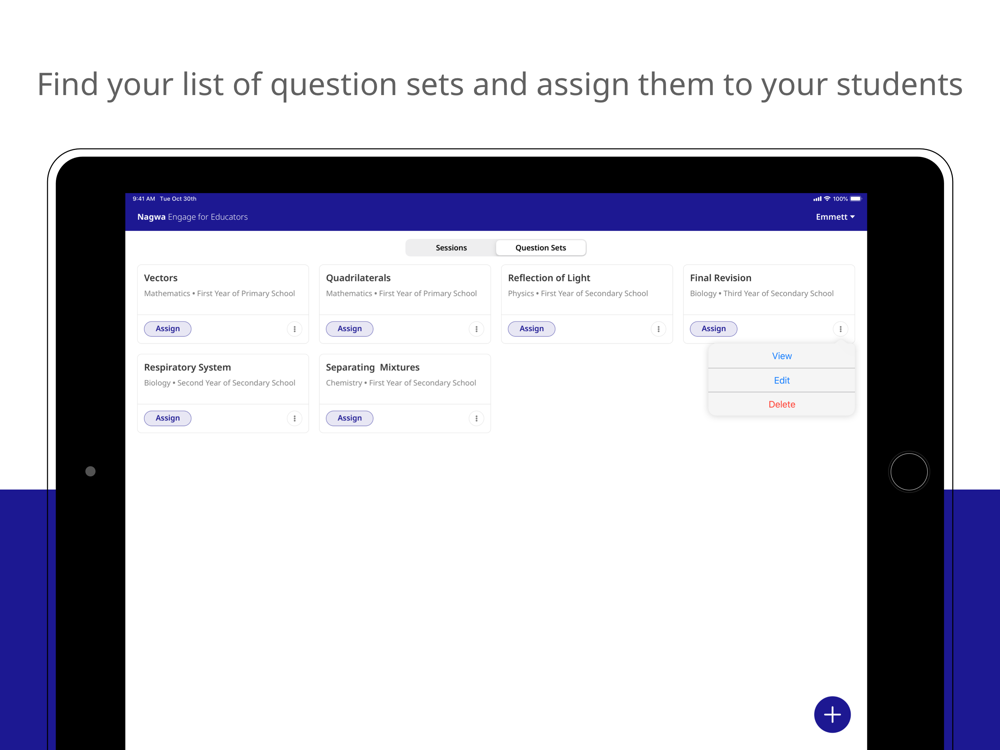Tap the blue plus add button
The height and width of the screenshot is (750, 1000).
[x=832, y=714]
